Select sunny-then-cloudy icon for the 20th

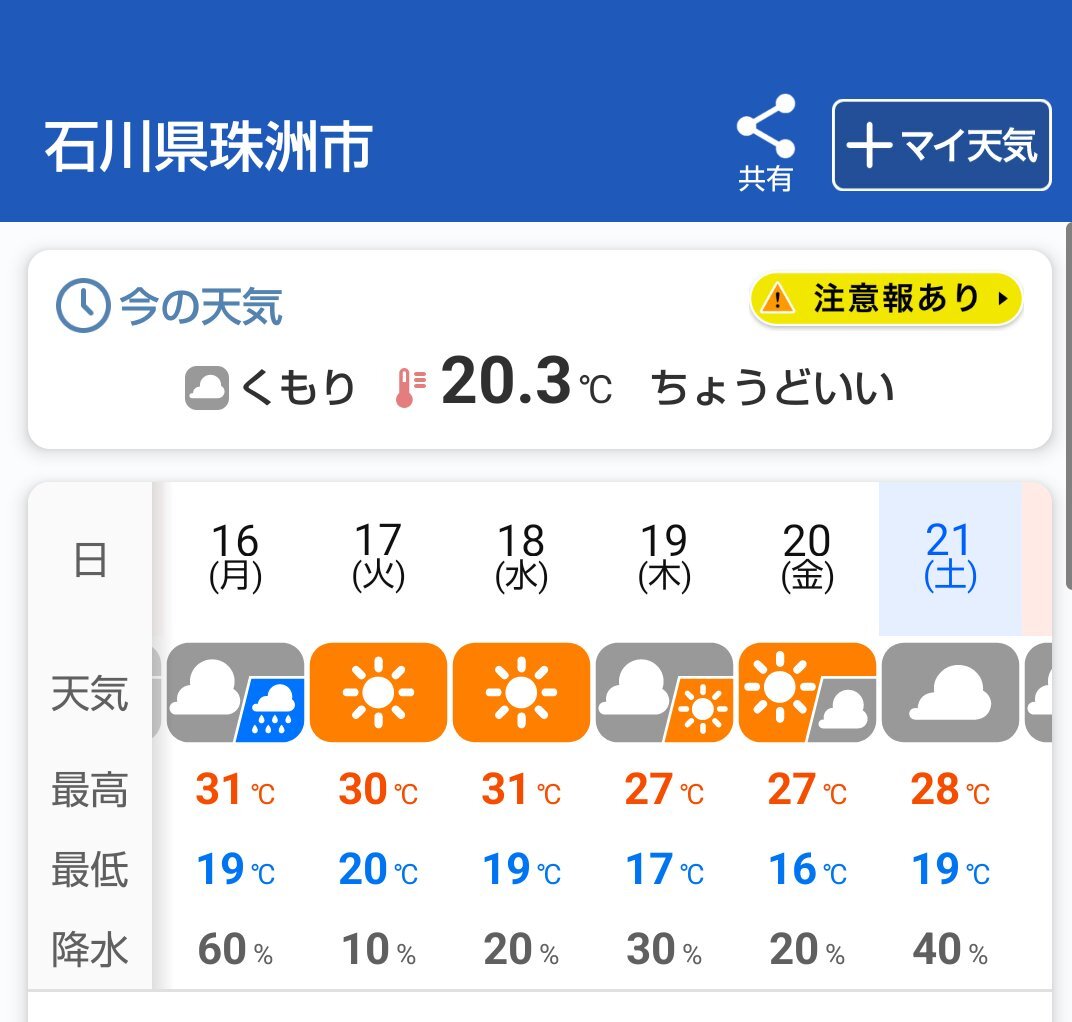tap(807, 692)
